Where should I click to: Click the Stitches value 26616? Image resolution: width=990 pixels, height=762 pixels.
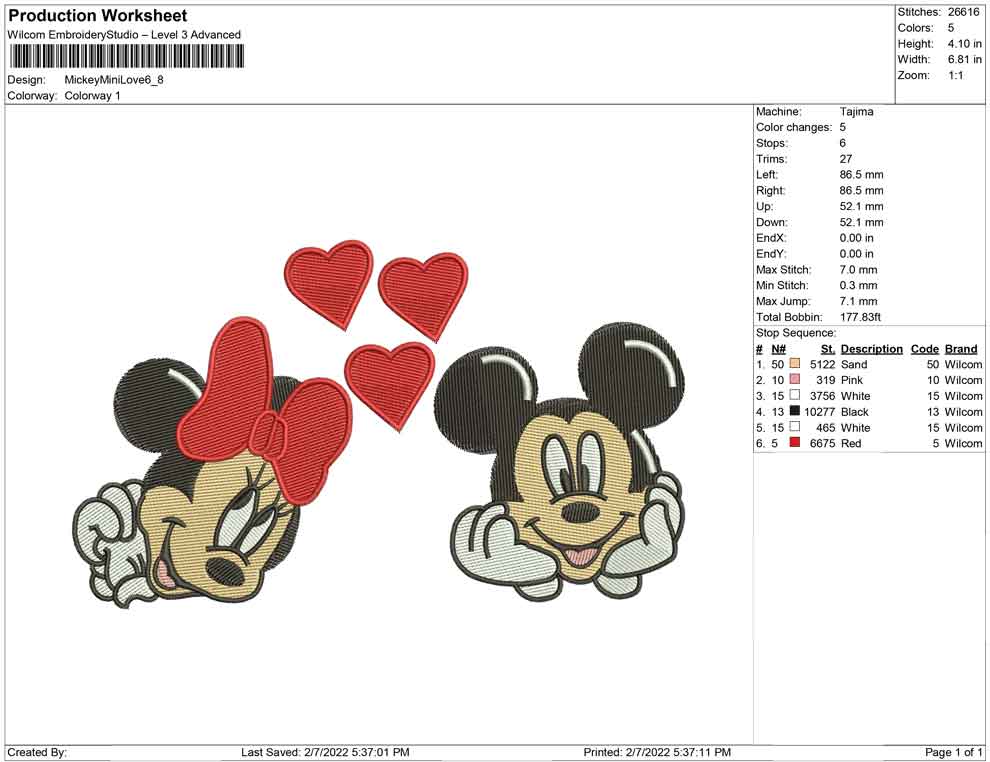pyautogui.click(x=963, y=12)
